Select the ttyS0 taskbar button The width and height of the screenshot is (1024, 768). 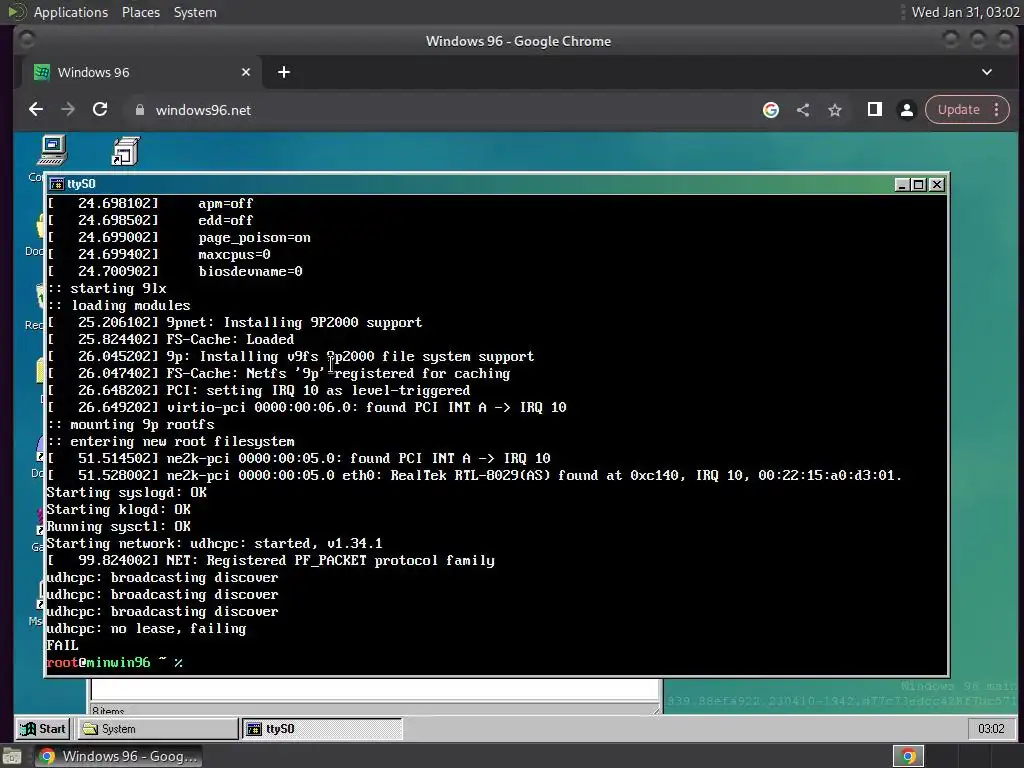pyautogui.click(x=323, y=729)
